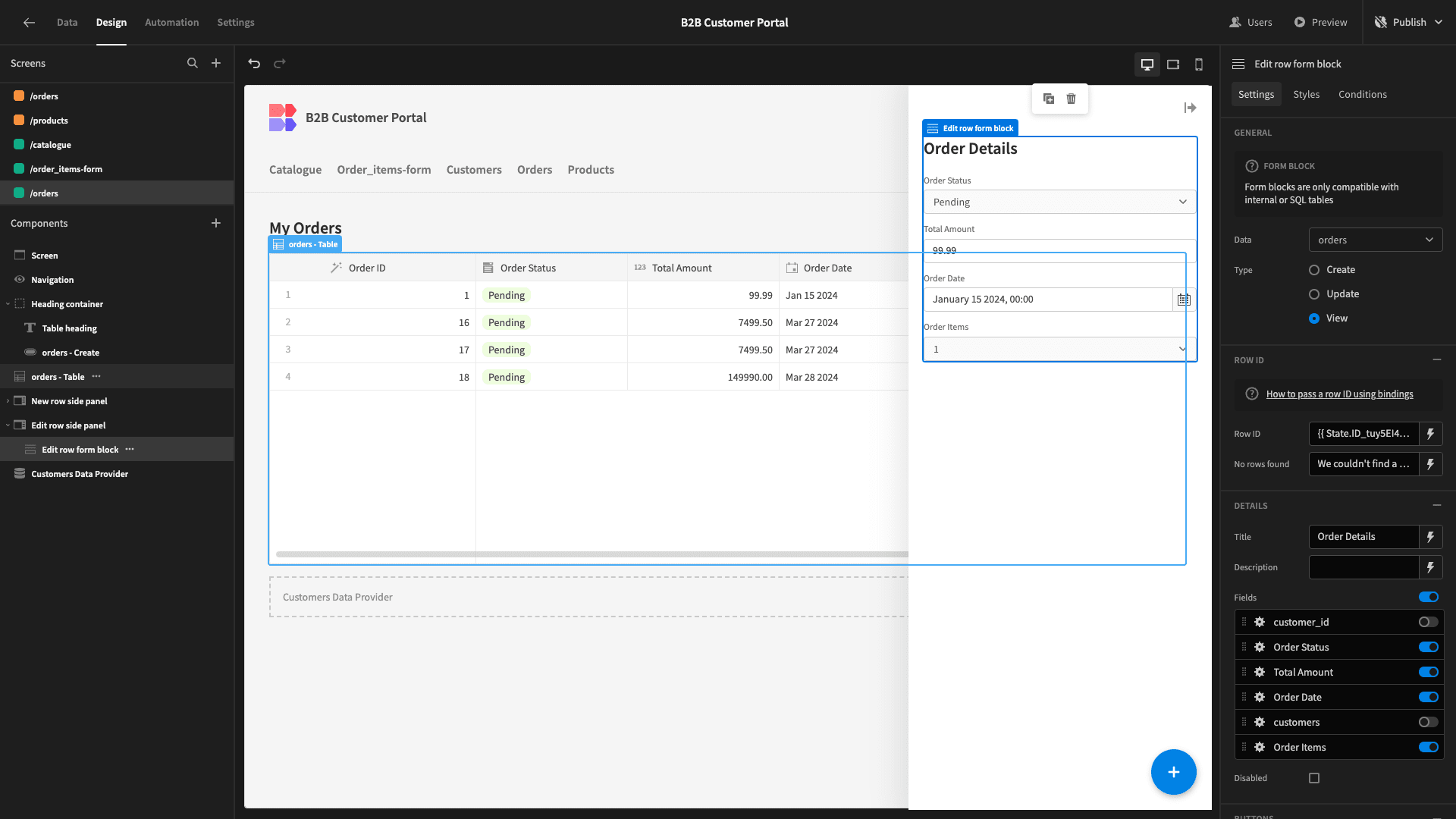Viewport: 1456px width, 819px height.
Task: Close the side panel arrow icon
Action: [x=1191, y=108]
